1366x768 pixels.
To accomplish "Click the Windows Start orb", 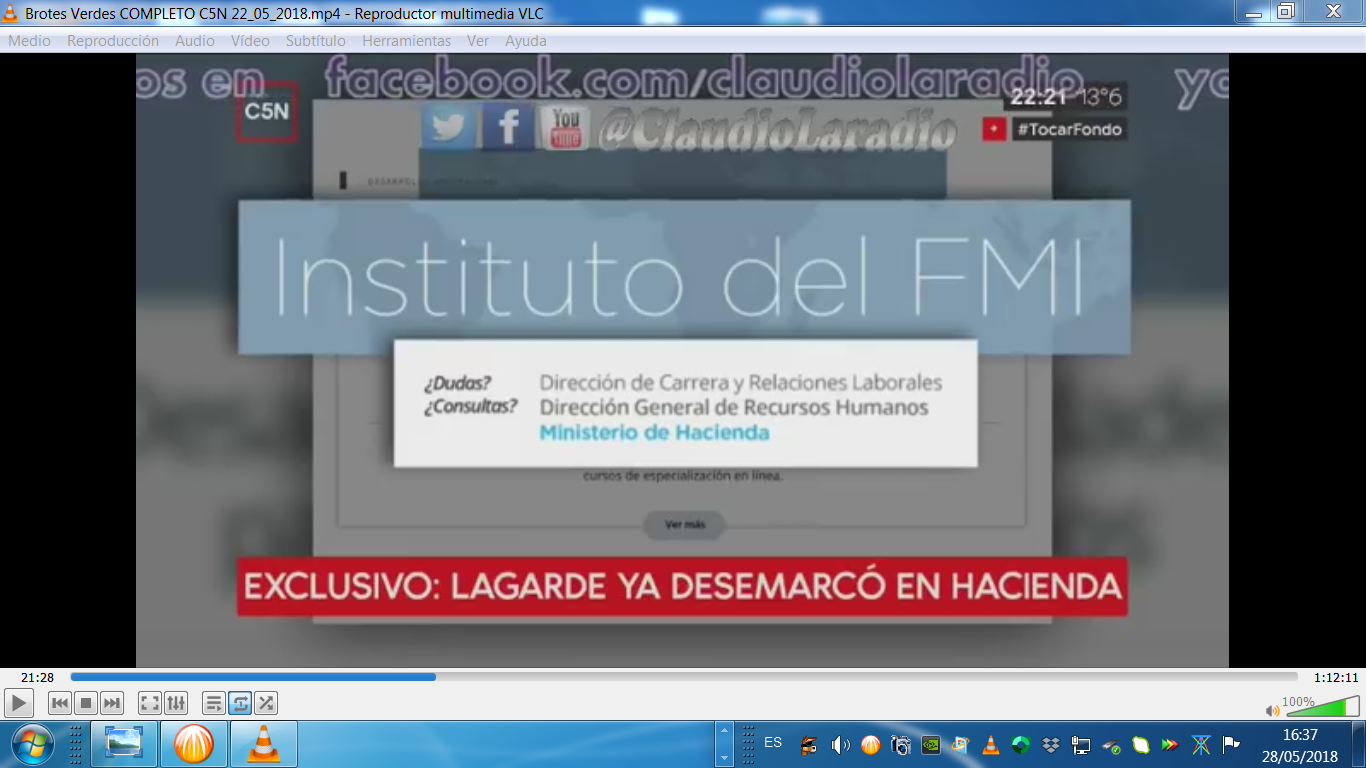I will coord(31,744).
